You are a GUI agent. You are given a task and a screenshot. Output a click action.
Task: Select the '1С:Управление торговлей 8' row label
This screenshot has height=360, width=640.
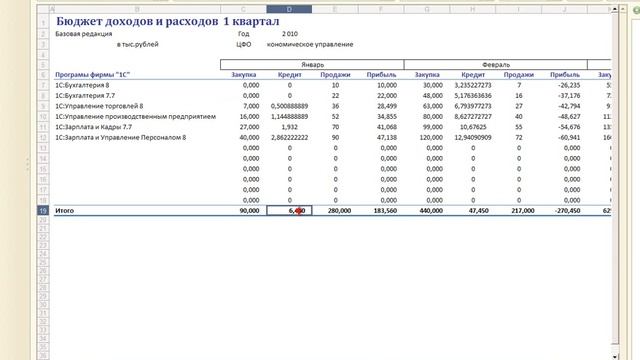(99, 106)
